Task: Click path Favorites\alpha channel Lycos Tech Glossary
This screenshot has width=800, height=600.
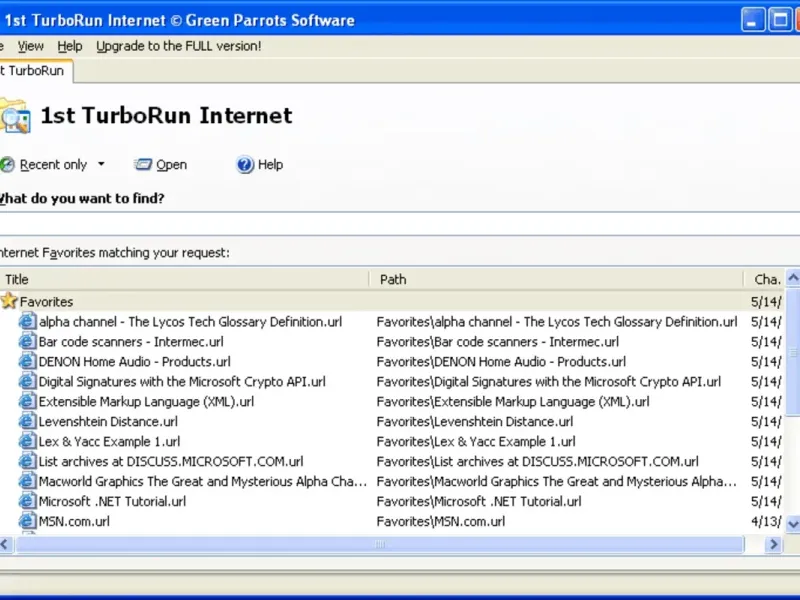Action: pyautogui.click(x=557, y=322)
